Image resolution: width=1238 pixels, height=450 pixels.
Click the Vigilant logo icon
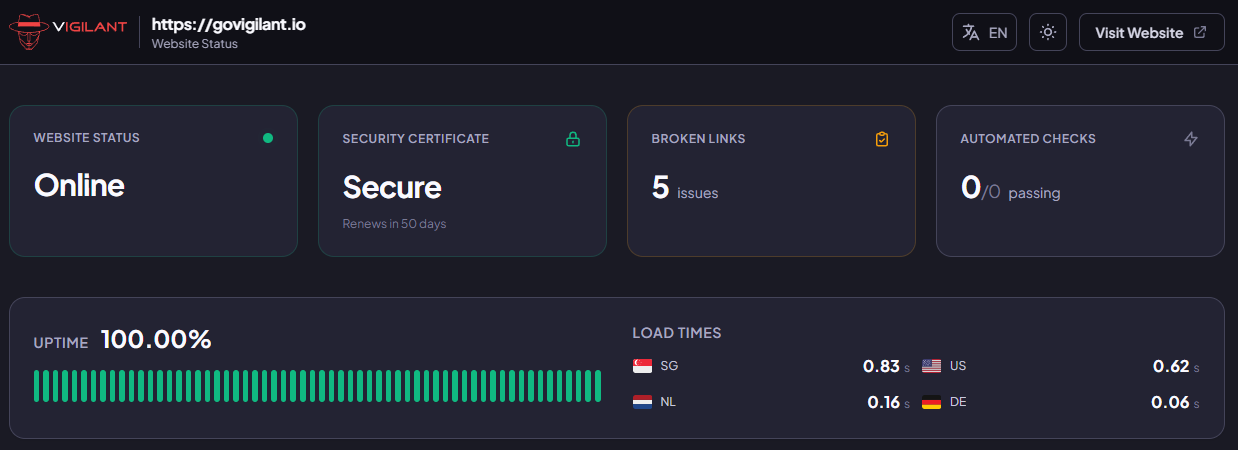pos(28,32)
